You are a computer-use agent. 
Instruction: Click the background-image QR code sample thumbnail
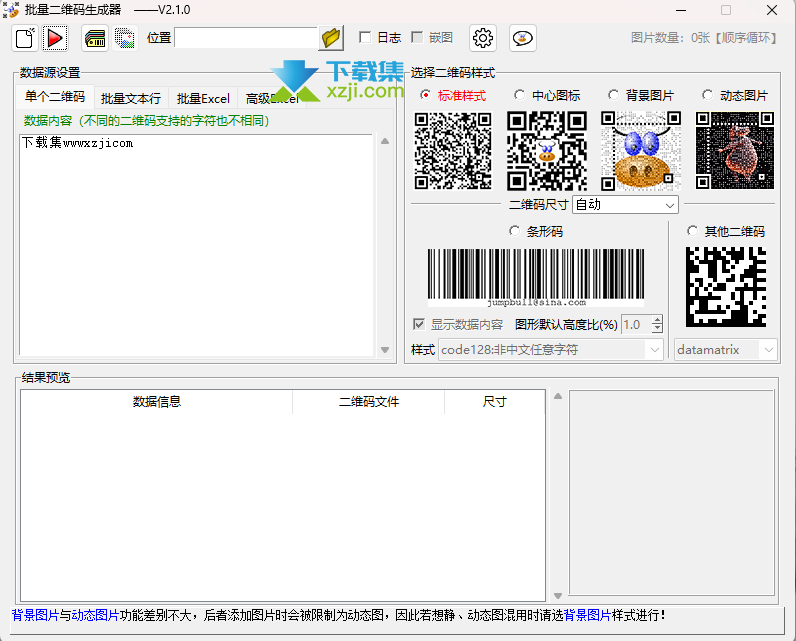coord(641,151)
